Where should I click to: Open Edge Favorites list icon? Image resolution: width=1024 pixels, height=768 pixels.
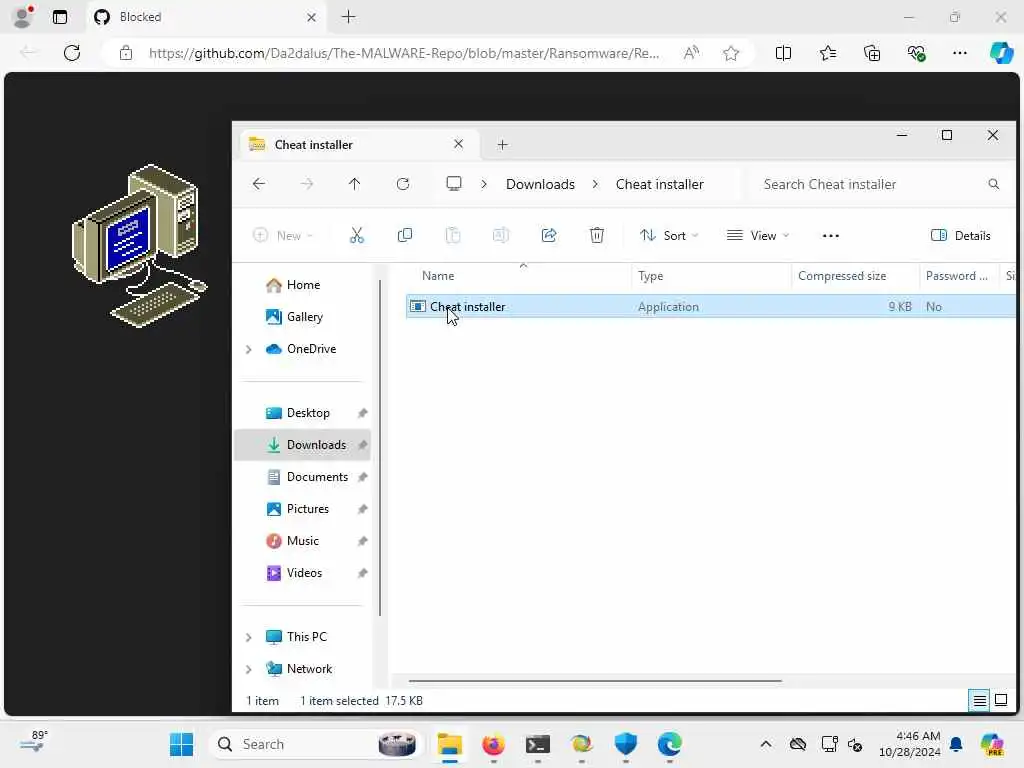(827, 53)
